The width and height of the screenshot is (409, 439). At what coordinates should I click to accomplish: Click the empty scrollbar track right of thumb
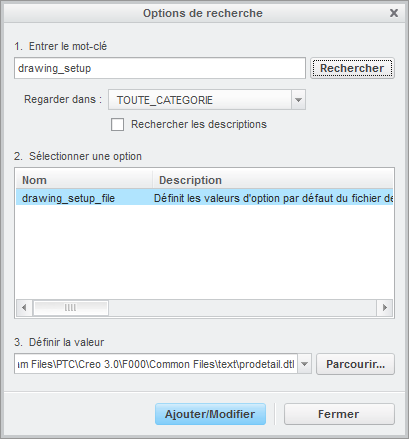242,307
